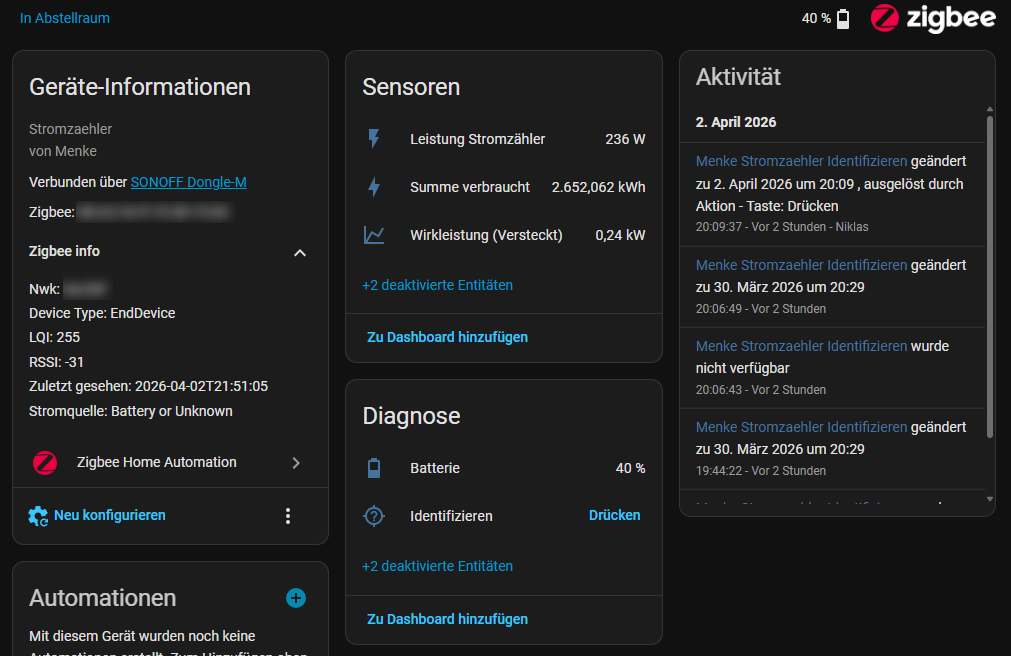This screenshot has width=1011, height=656.
Task: Open Zigbee Home Automation via its chevron
Action: point(296,463)
